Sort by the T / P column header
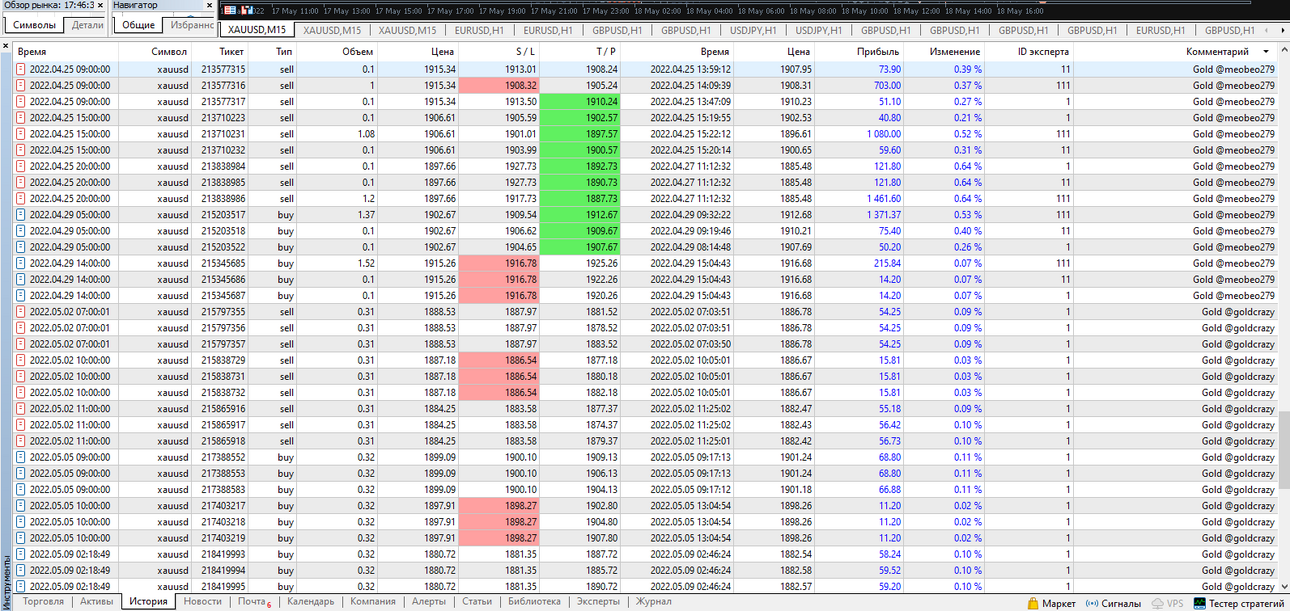The height and width of the screenshot is (611, 1290). pos(580,51)
